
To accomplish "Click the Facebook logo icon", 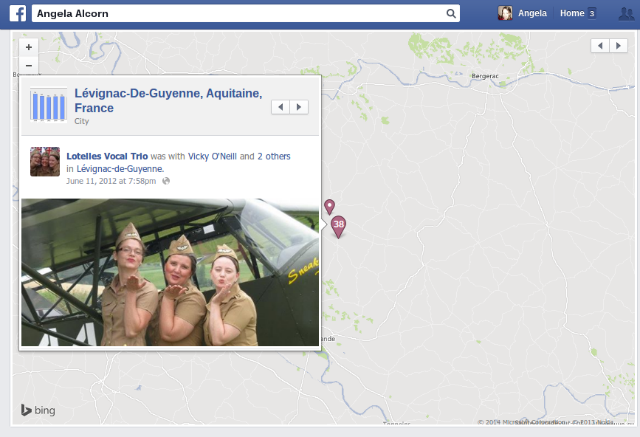I will (18, 14).
